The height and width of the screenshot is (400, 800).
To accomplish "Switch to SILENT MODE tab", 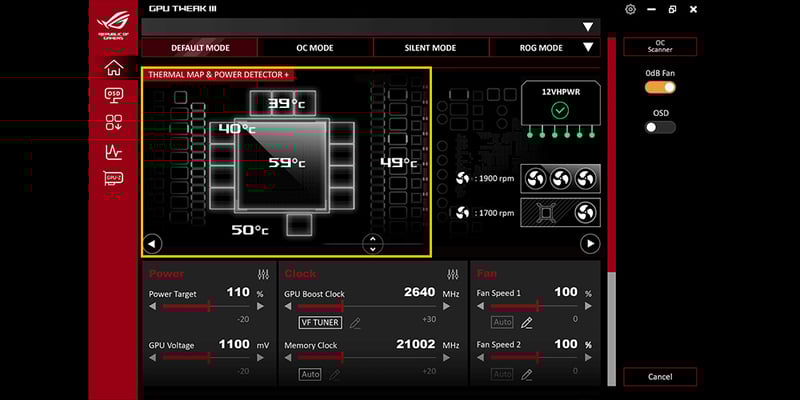I will 430,47.
